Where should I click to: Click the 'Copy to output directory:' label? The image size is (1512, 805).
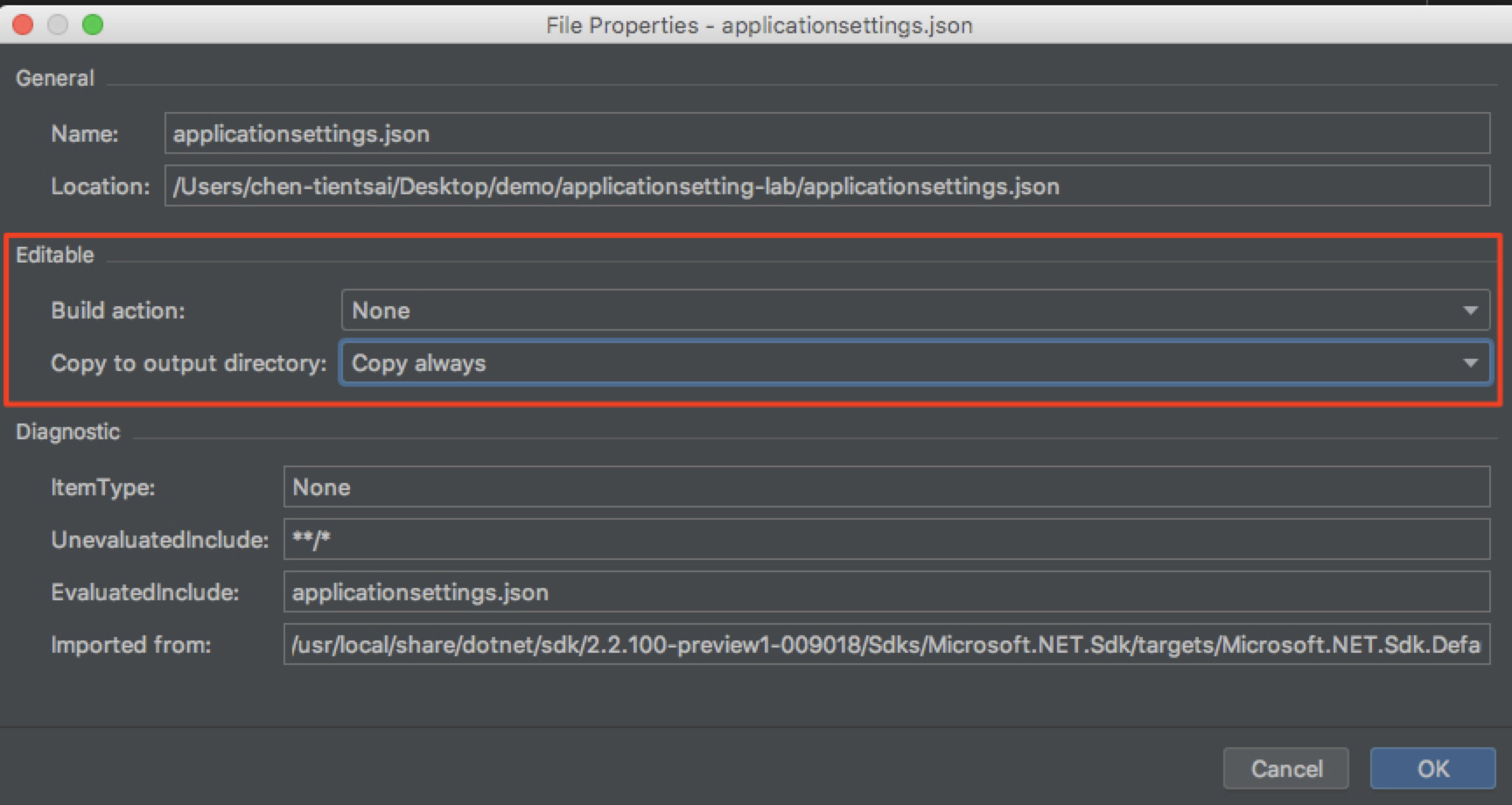pos(188,363)
